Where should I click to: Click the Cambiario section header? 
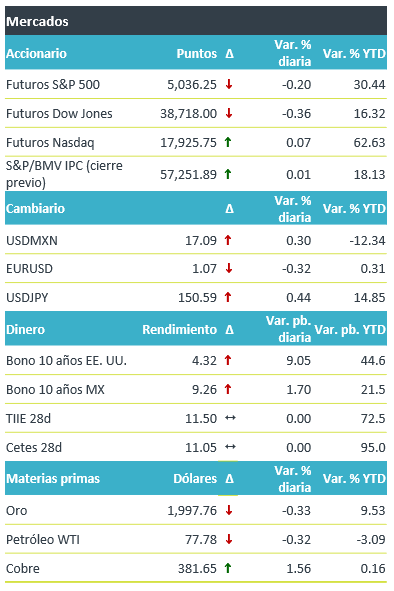pyautogui.click(x=35, y=208)
